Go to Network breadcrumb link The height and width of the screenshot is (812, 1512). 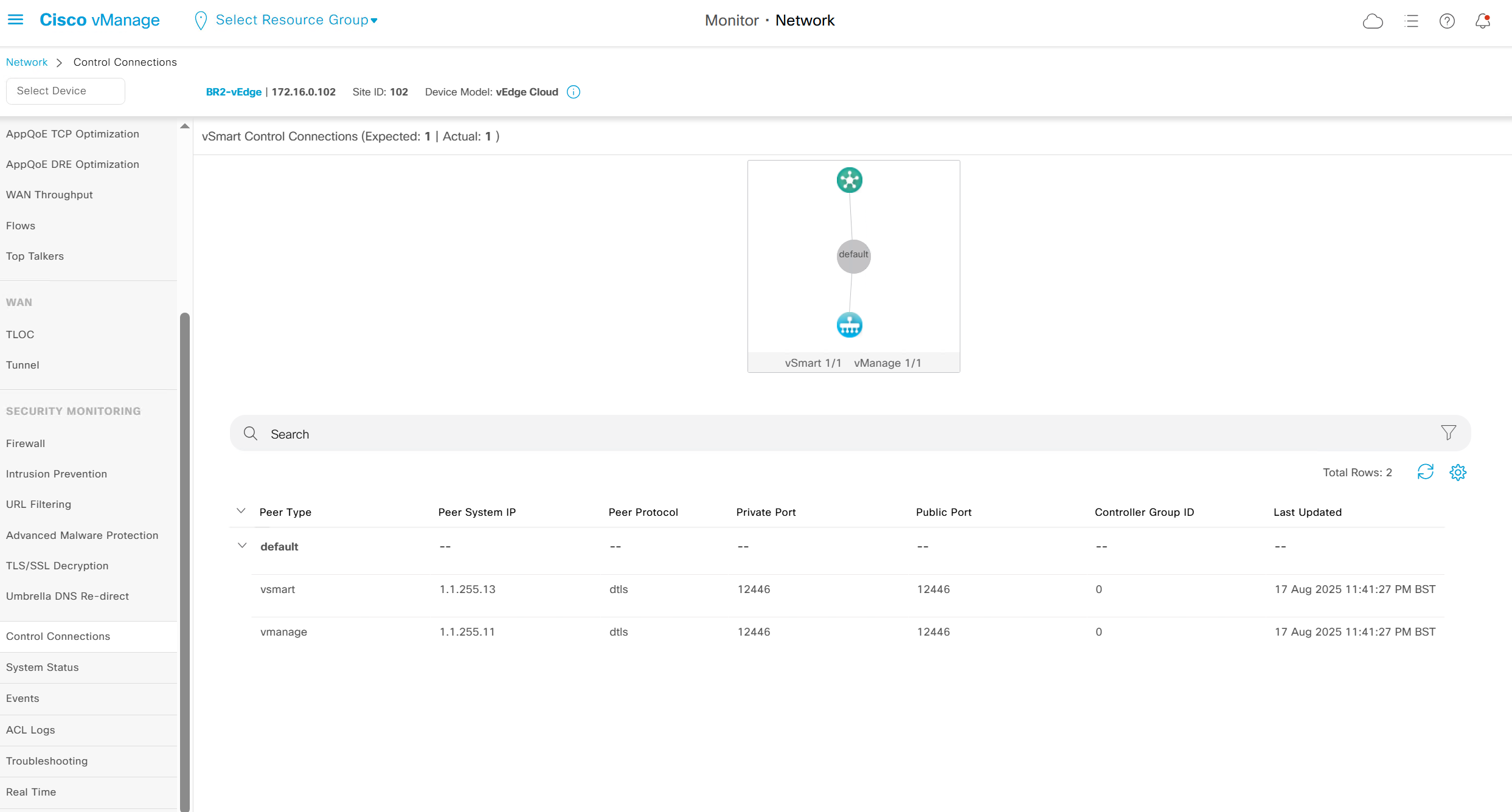(27, 62)
